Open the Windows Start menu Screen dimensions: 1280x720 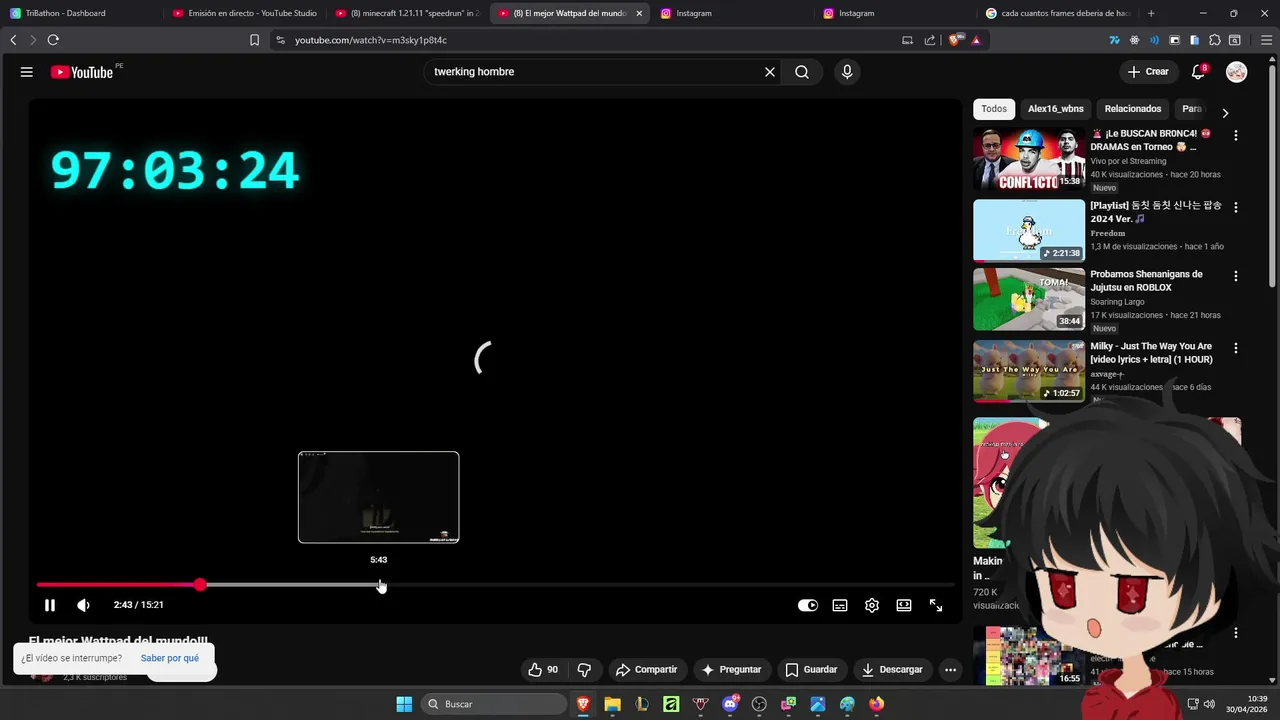click(404, 704)
